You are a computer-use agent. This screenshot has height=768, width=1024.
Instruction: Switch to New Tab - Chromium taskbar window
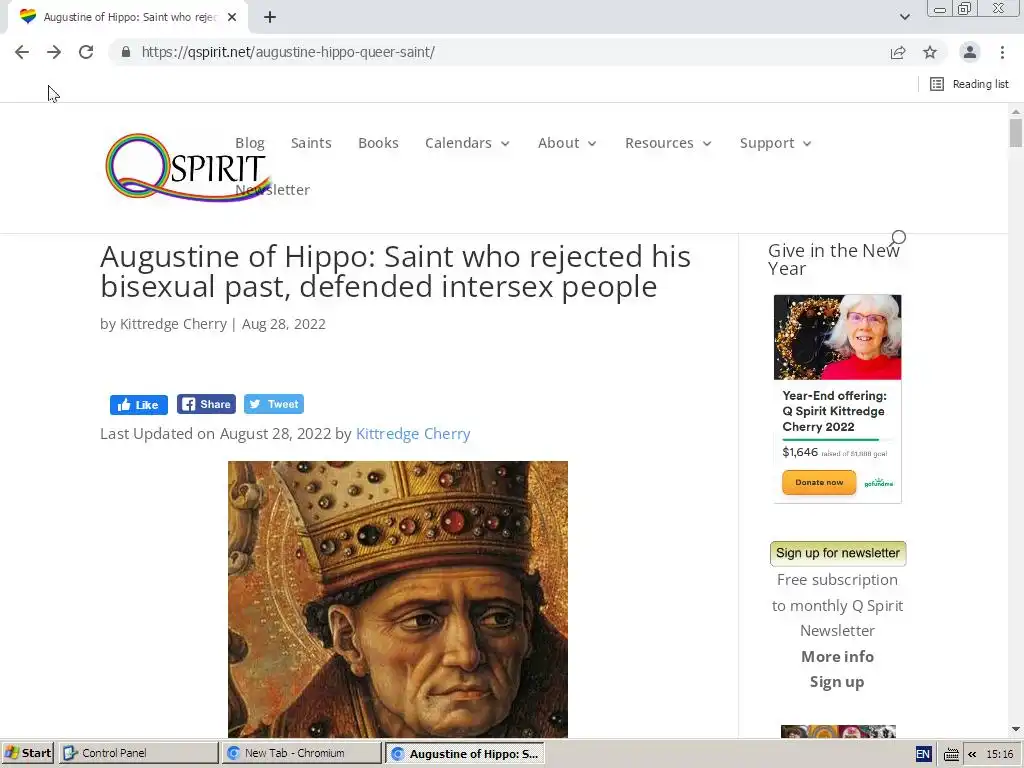click(x=302, y=753)
